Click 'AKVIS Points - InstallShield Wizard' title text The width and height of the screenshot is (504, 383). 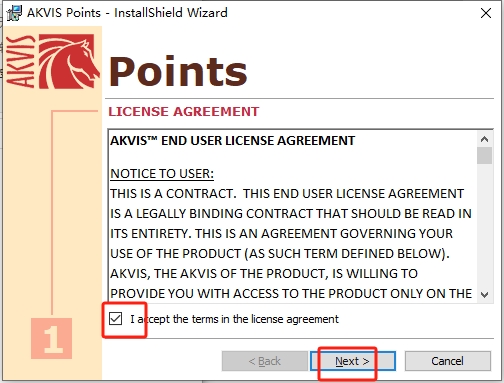(127, 13)
